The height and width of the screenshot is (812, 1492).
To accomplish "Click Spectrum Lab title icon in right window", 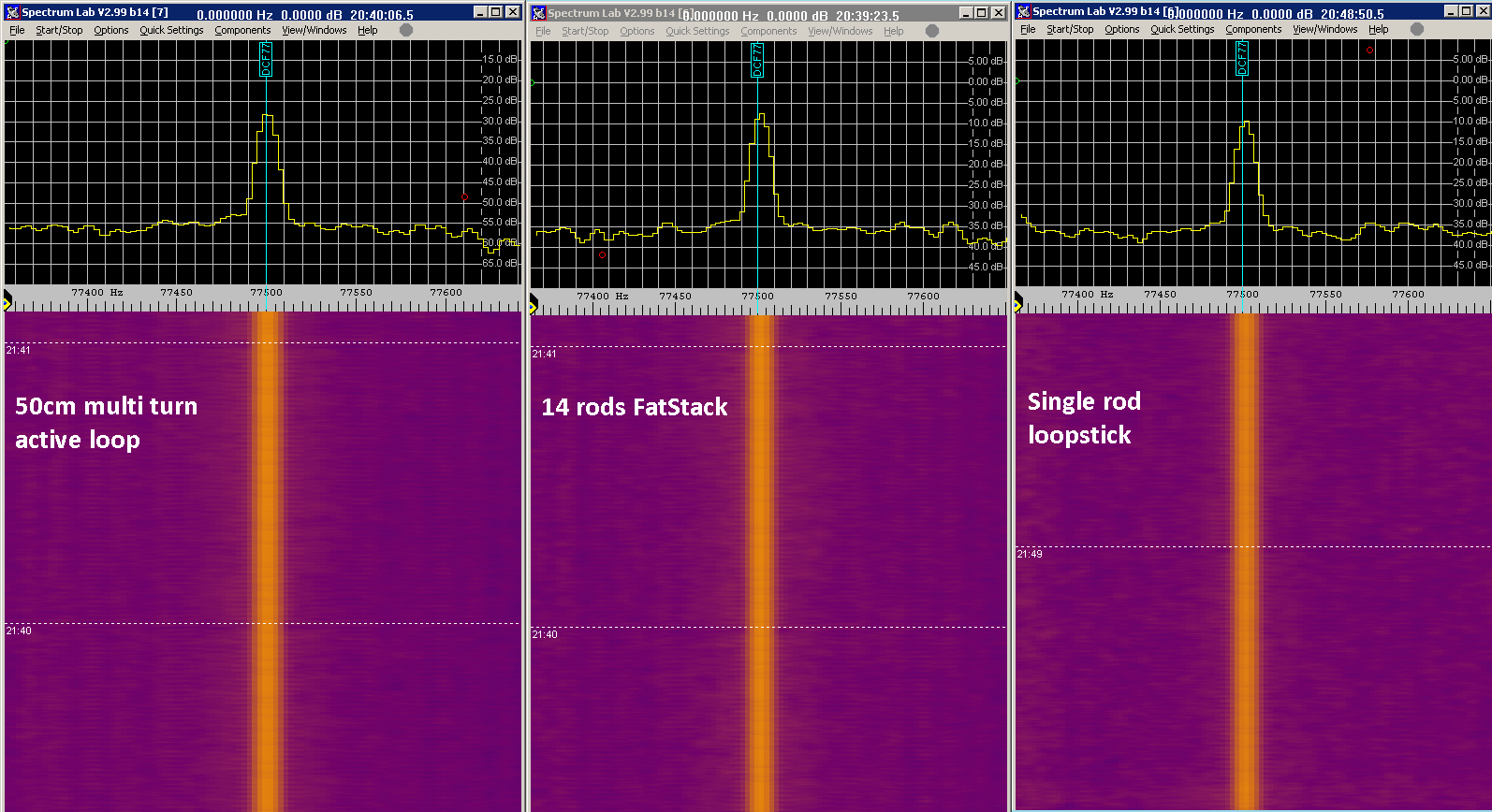I will click(1024, 11).
